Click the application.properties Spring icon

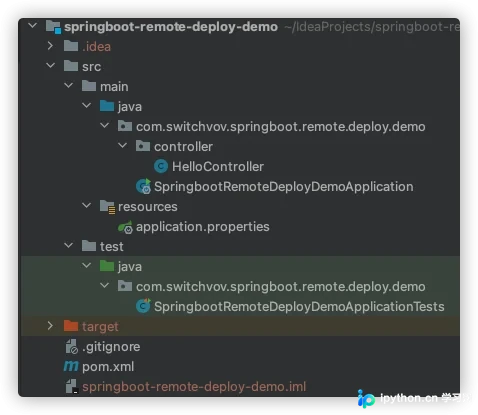click(x=125, y=227)
